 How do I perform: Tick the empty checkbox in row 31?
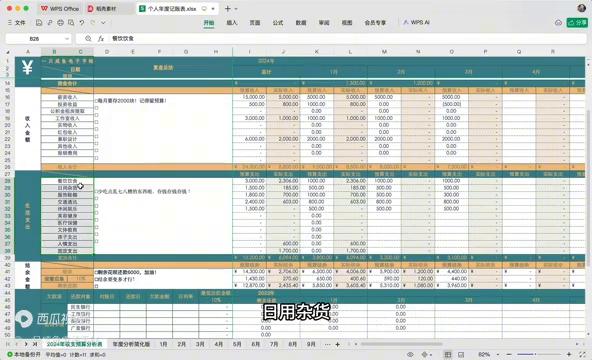[x=96, y=199]
